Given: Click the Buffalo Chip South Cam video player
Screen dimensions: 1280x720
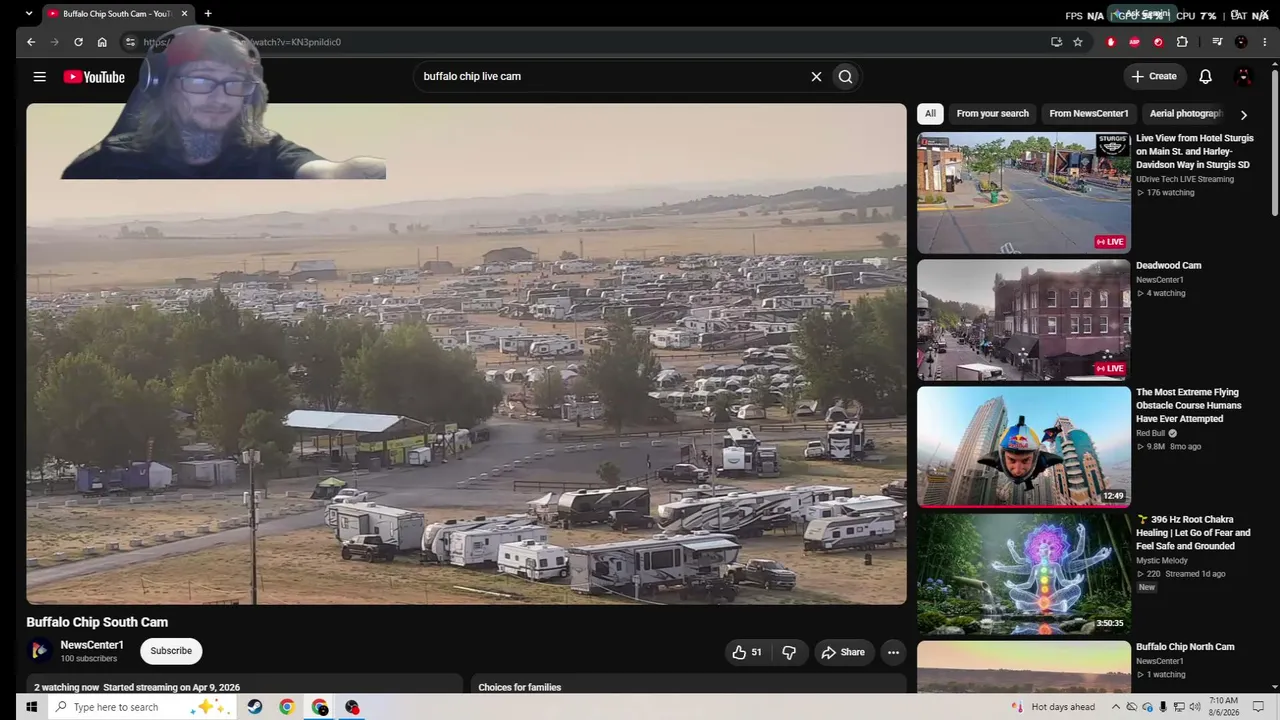Looking at the screenshot, I should point(466,354).
